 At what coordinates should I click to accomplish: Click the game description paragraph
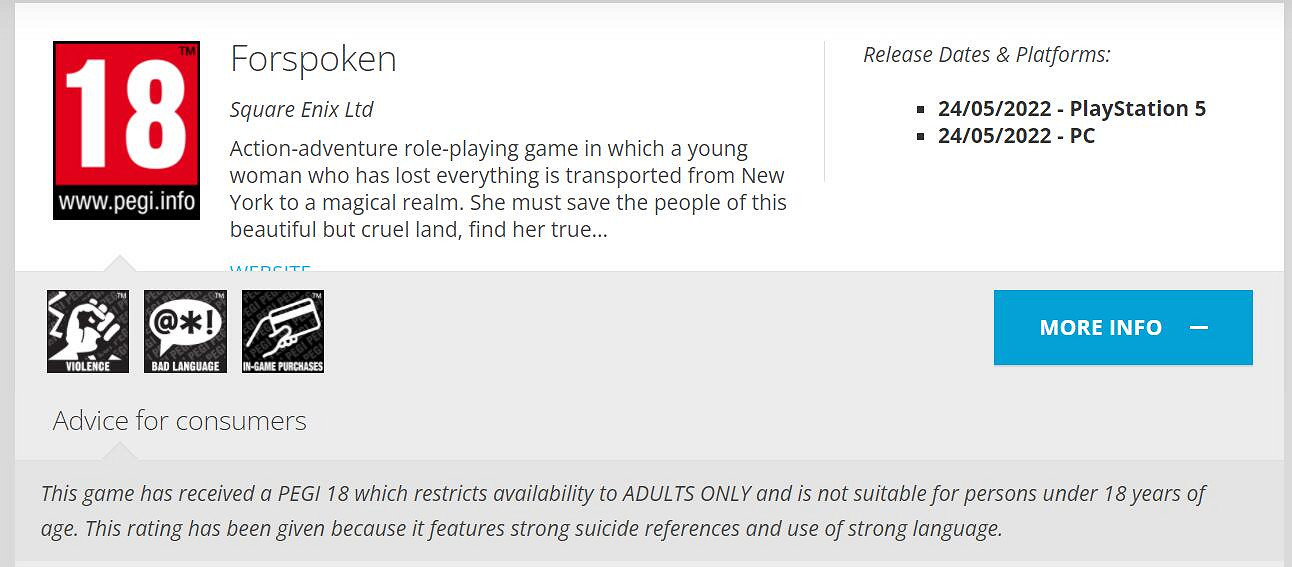[x=508, y=189]
